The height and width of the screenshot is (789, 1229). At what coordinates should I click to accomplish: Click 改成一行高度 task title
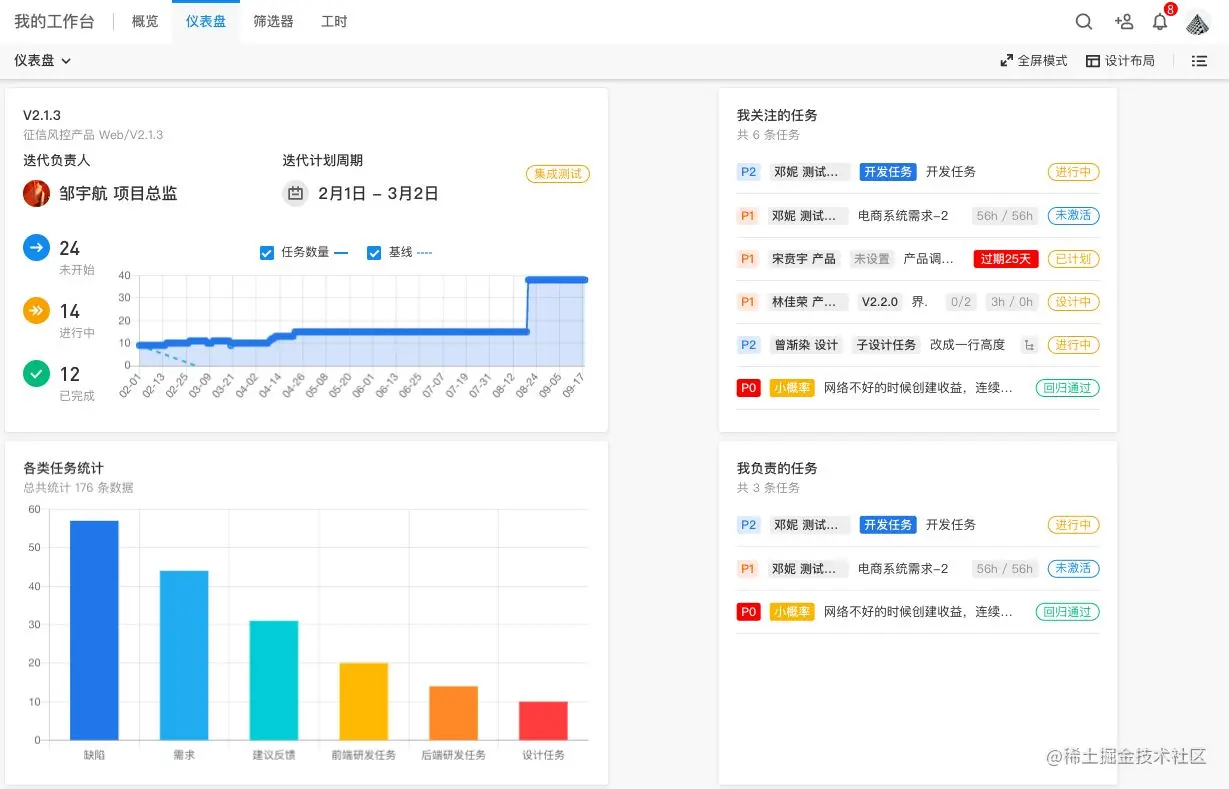pyautogui.click(x=967, y=345)
